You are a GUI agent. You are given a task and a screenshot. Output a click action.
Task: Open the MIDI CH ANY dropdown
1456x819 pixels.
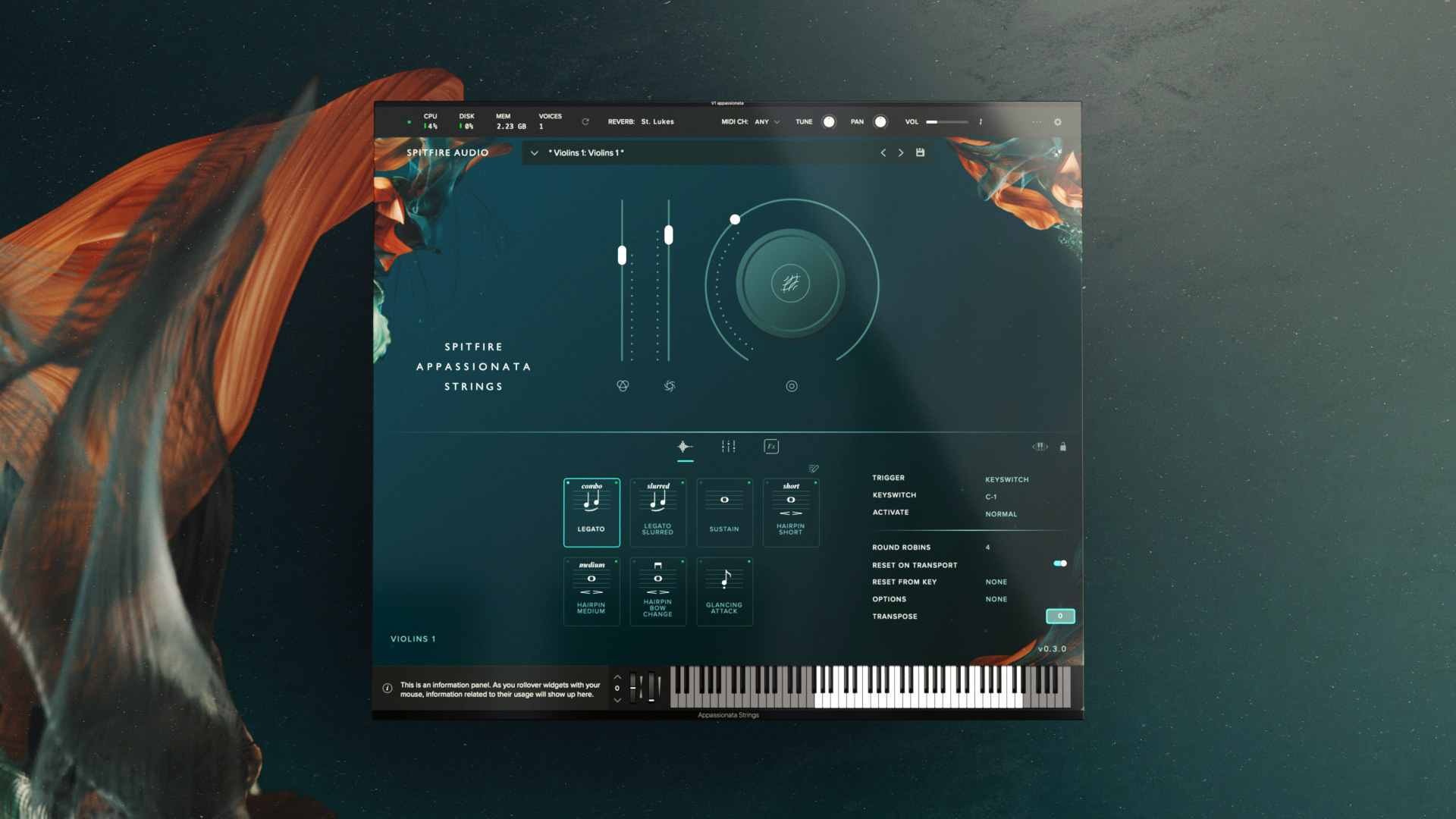coord(767,122)
